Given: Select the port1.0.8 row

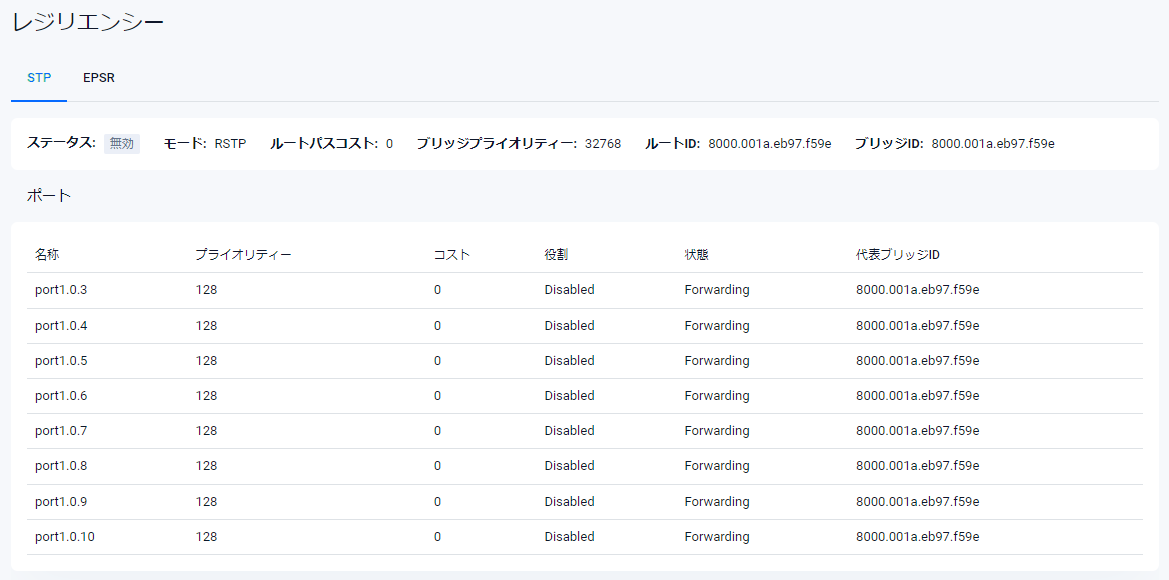Looking at the screenshot, I should [61, 466].
